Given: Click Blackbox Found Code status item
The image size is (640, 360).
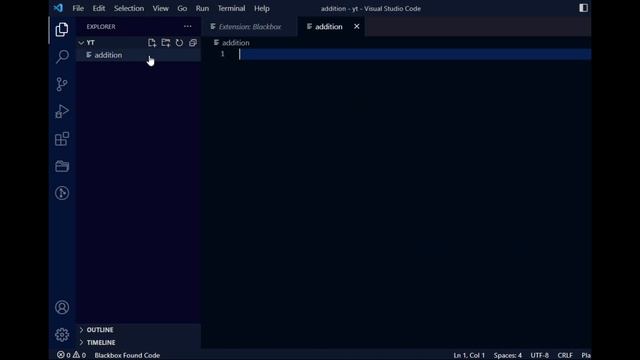Looking at the screenshot, I should tap(127, 355).
